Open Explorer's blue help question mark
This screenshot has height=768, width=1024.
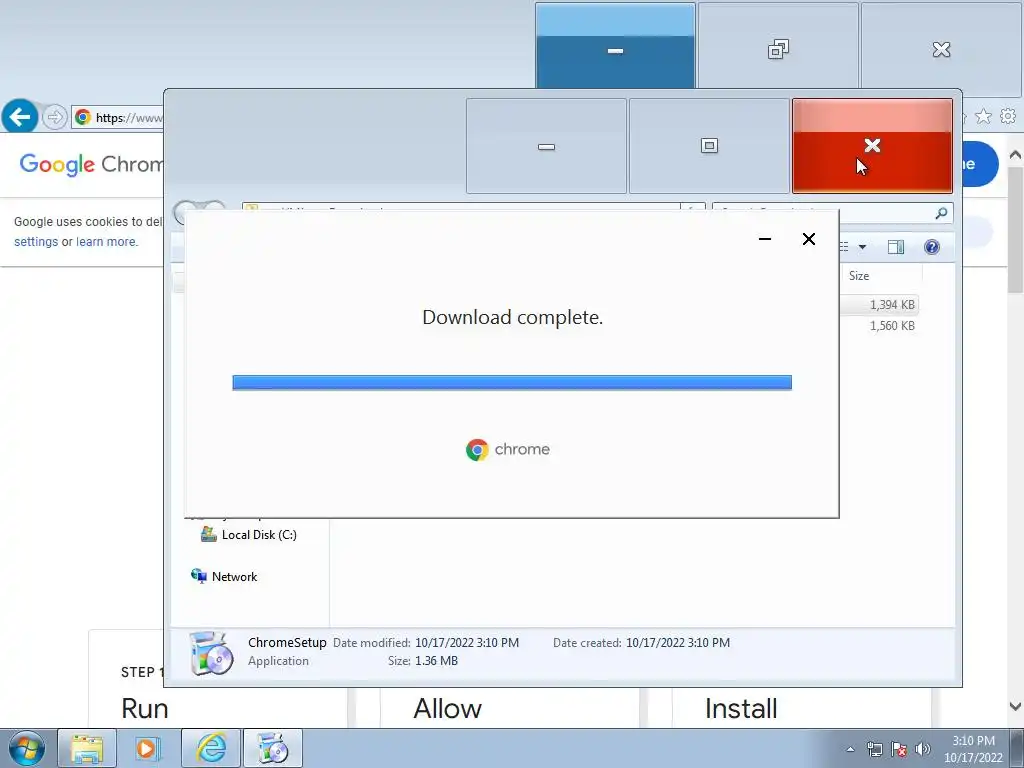point(932,247)
